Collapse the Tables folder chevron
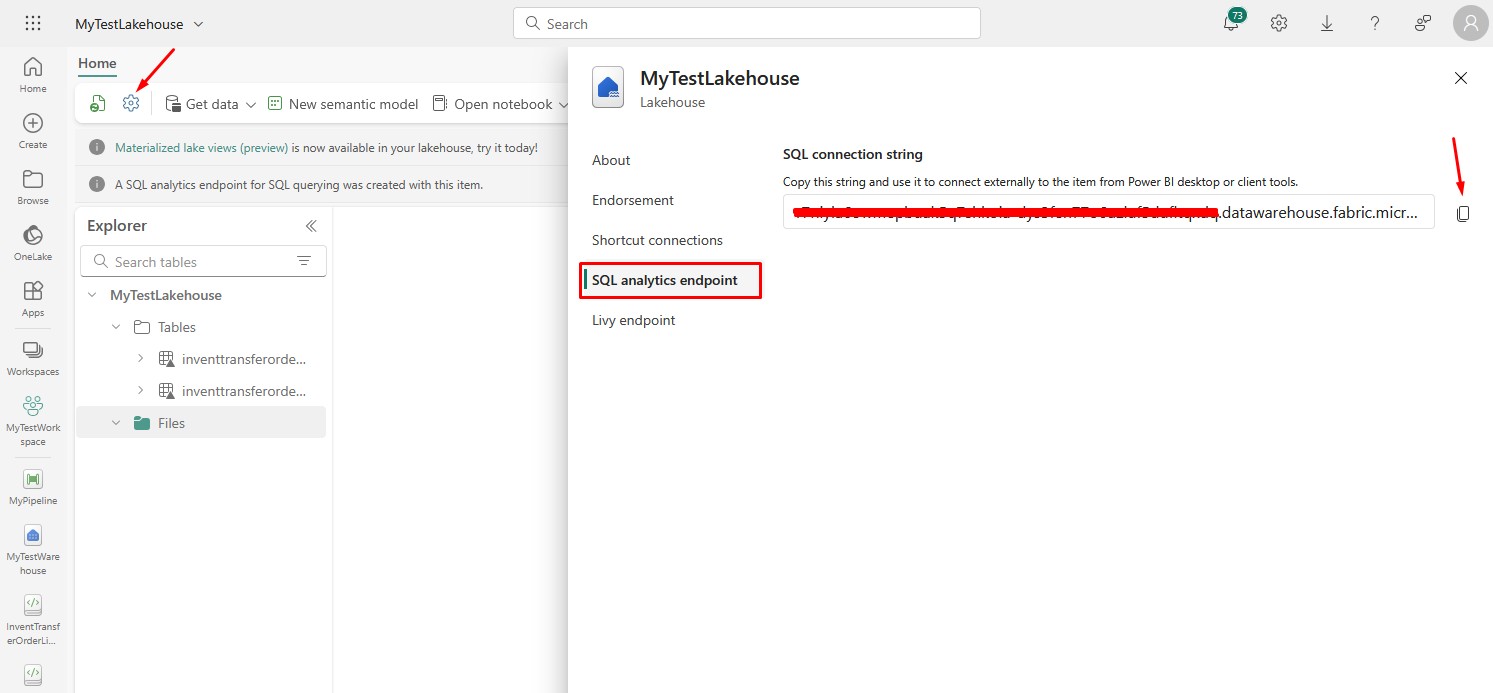This screenshot has width=1493, height=693. 116,327
